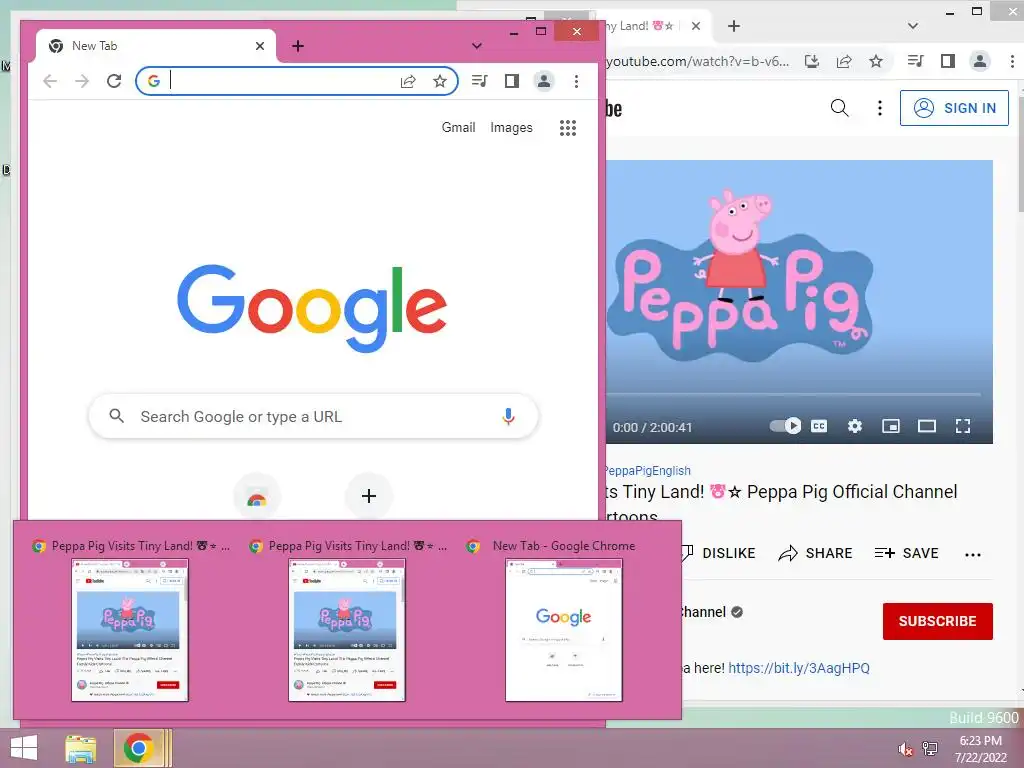Go back in New Tab window
The height and width of the screenshot is (768, 1024).
50,81
